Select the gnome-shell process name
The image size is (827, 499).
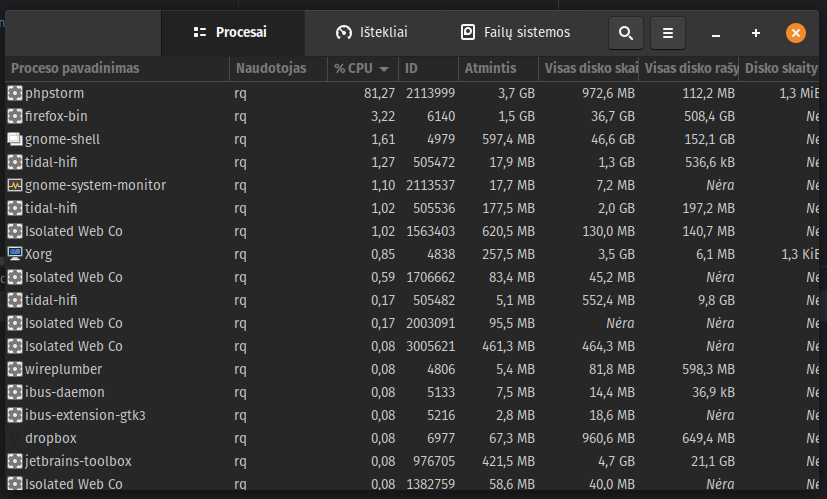pyautogui.click(x=62, y=140)
